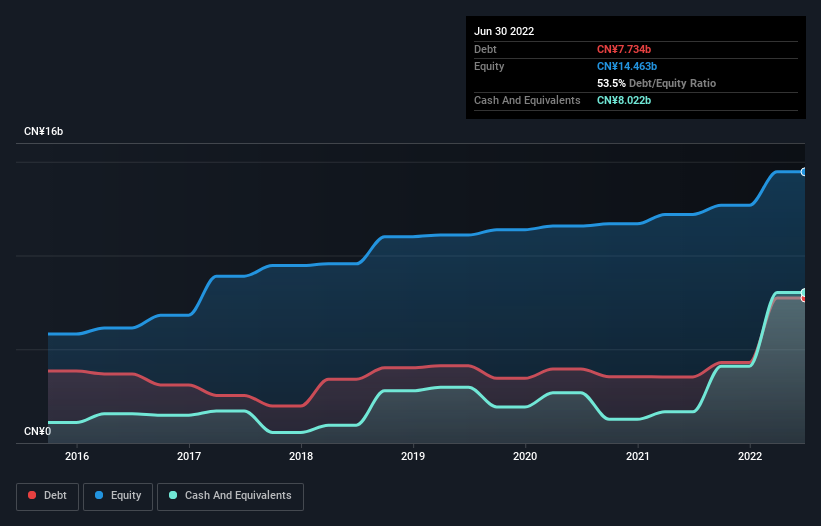Click the Jun 30 2022 tooltip date
821x526 pixels.
point(504,31)
